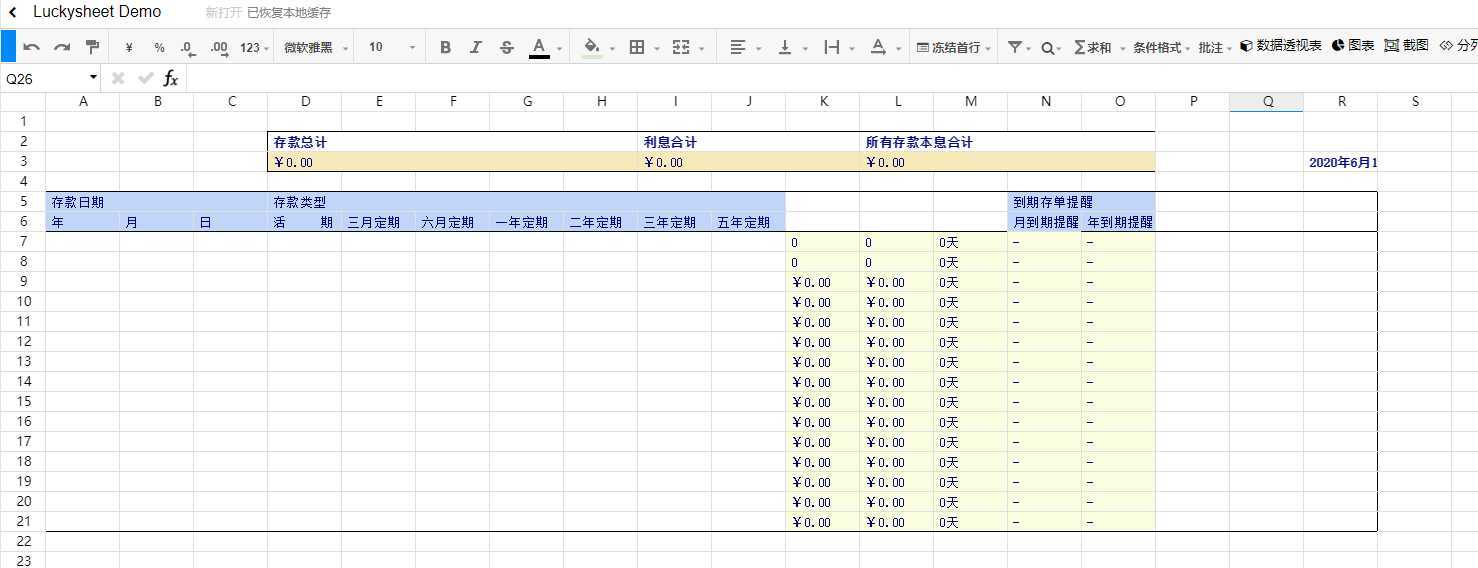Apply the black text color
This screenshot has height=568, width=1478.
(x=539, y=47)
